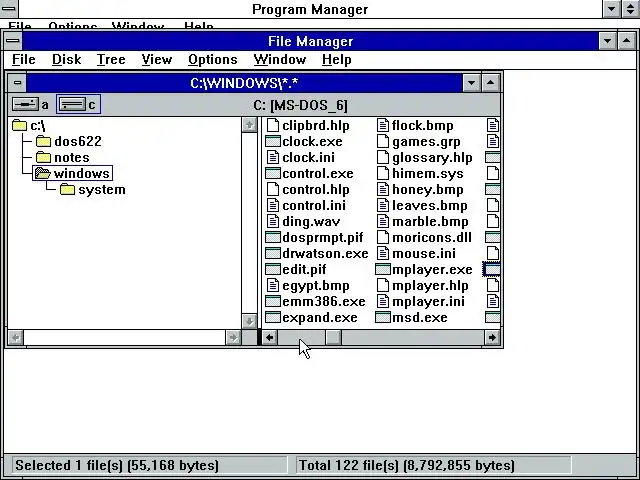
Task: Click the moricons.dll file icon
Action: [x=382, y=237]
